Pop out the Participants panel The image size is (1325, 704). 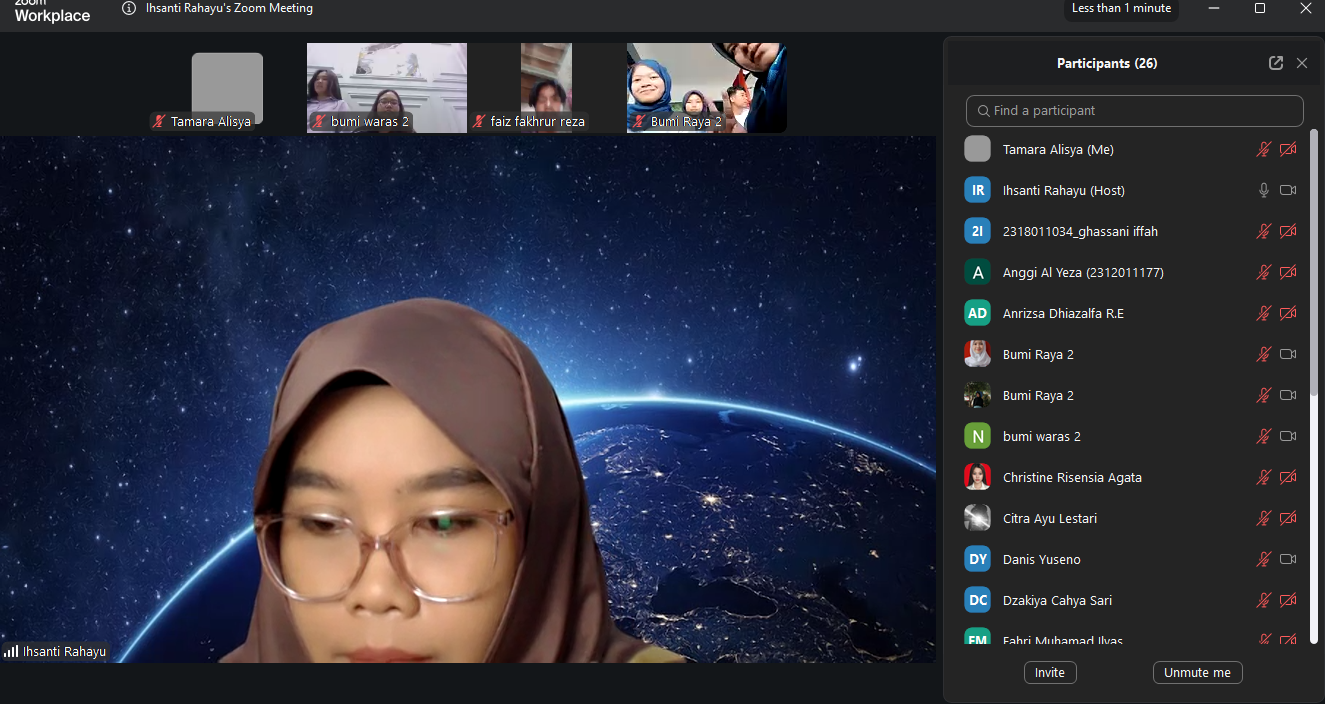1276,63
